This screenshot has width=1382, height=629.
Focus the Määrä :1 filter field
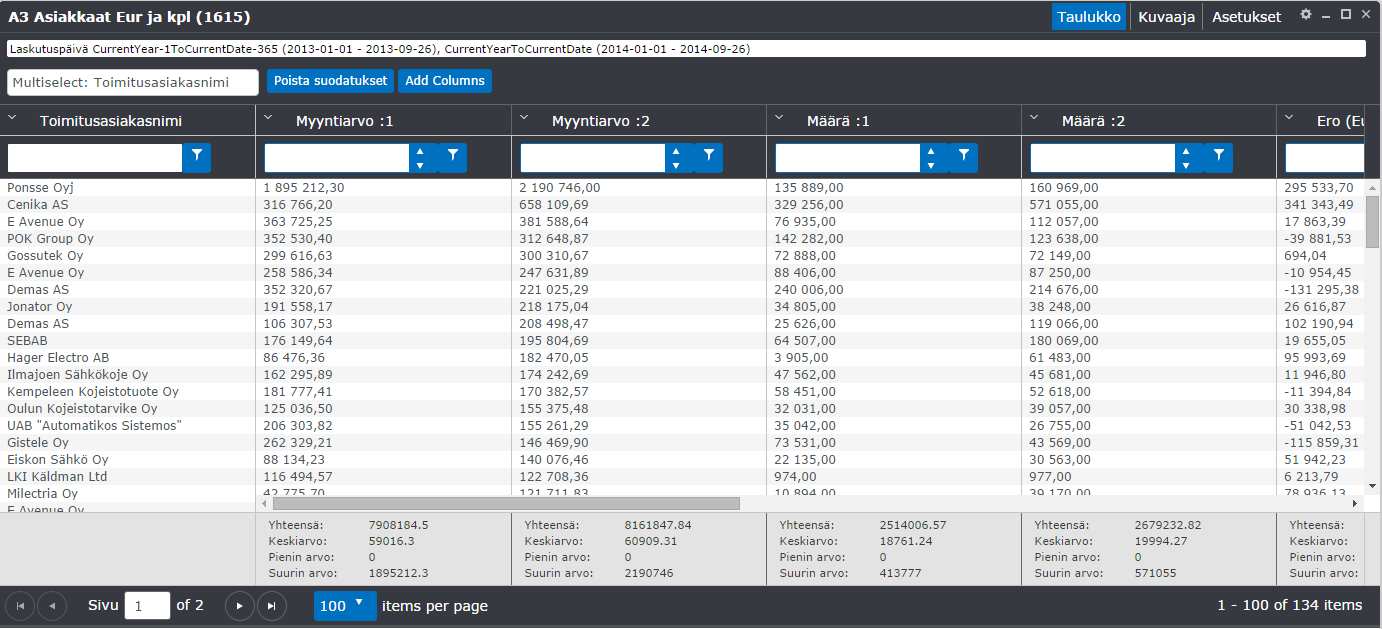coord(848,157)
